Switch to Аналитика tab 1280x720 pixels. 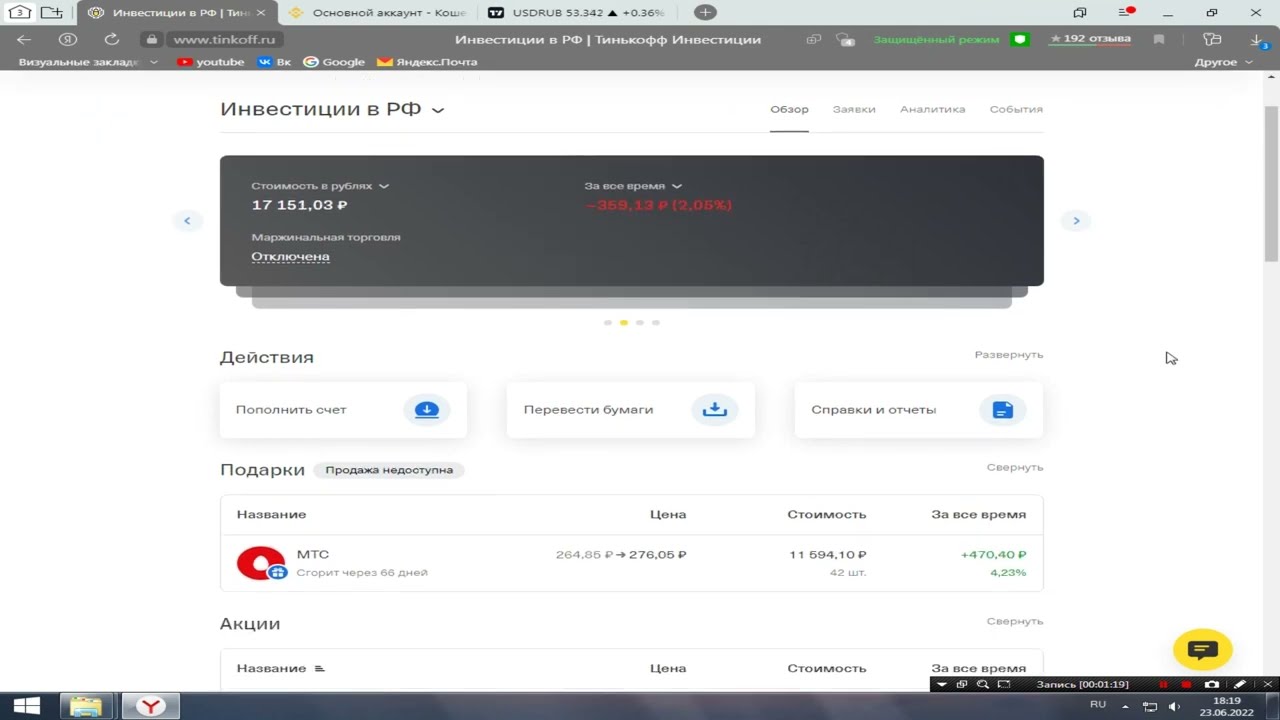932,109
